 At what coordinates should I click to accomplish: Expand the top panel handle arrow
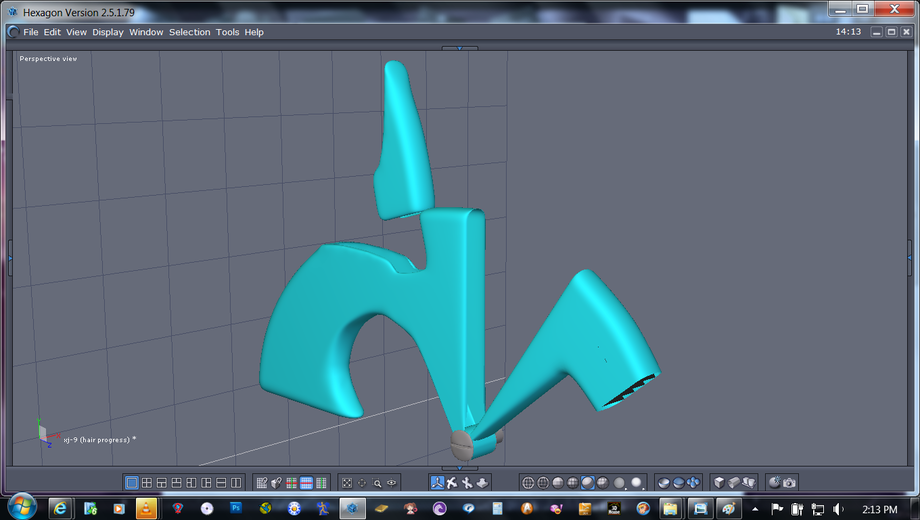click(459, 48)
